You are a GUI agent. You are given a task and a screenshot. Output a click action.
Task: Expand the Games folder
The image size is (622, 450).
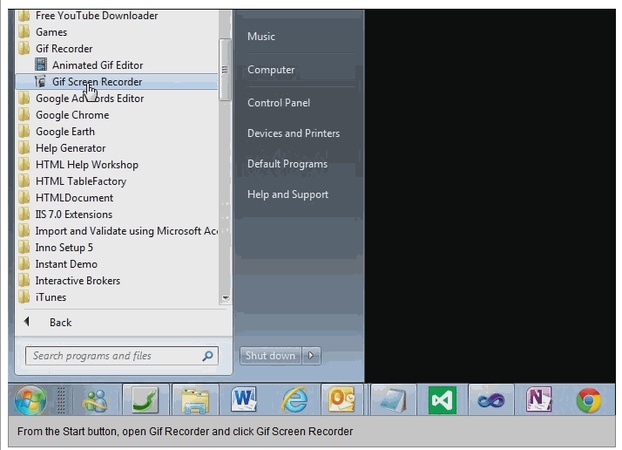coord(51,32)
